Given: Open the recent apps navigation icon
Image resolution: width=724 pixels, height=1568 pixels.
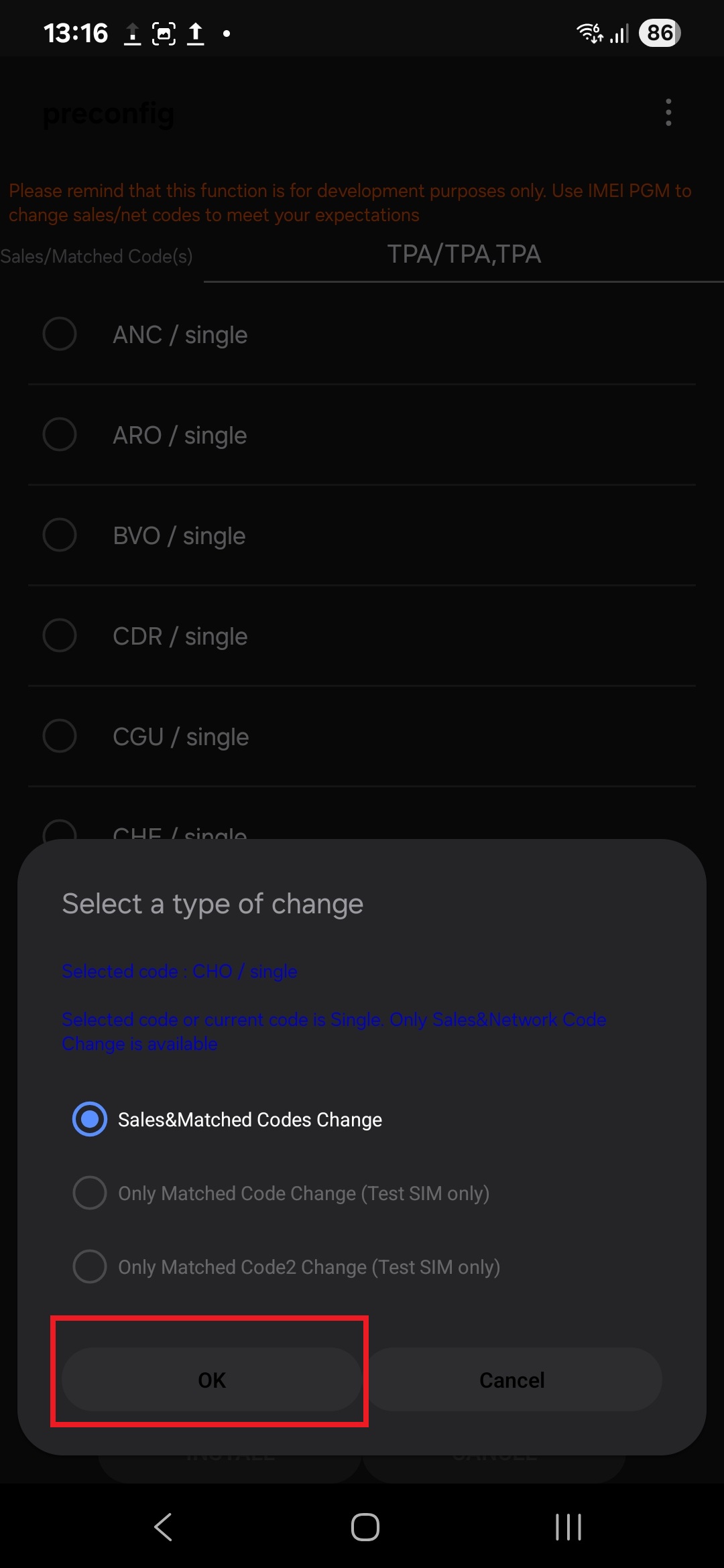Looking at the screenshot, I should 568,1527.
